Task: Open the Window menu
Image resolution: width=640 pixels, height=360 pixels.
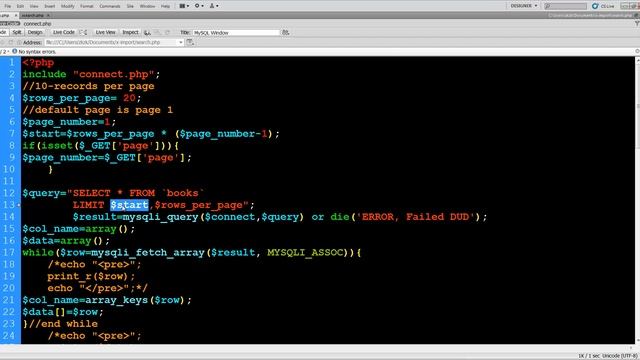Action: click(x=147, y=6)
